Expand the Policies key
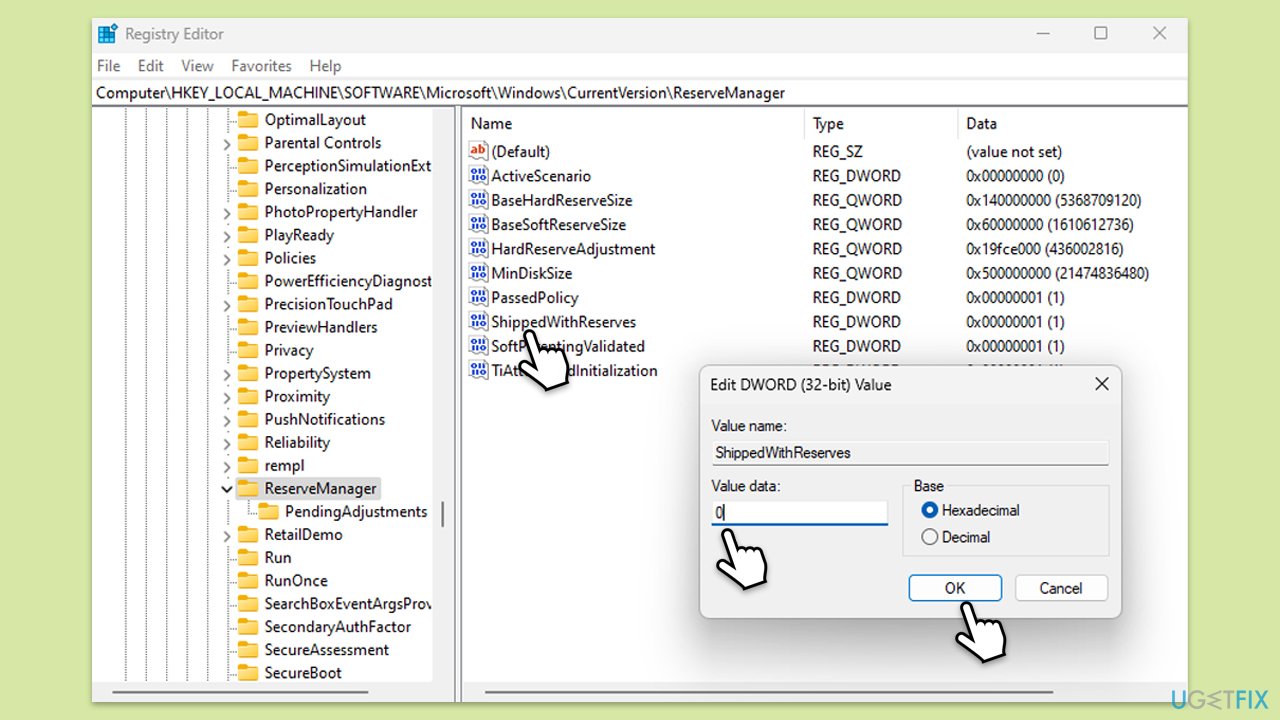 (x=227, y=259)
